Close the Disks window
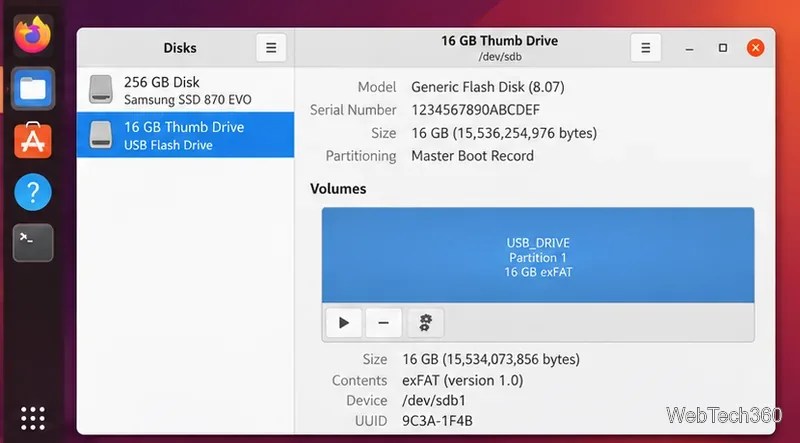Screen dimensions: 800x443 tap(756, 48)
